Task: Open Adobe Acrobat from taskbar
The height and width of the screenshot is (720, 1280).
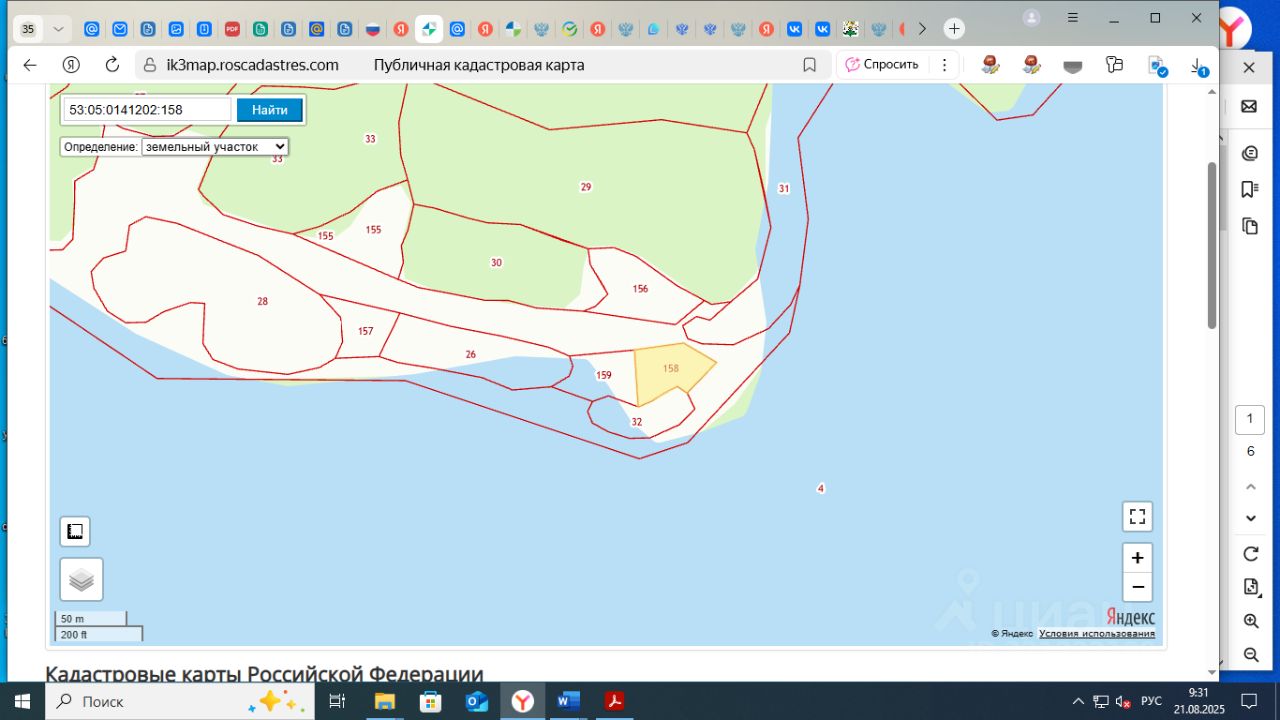Action: pos(614,701)
